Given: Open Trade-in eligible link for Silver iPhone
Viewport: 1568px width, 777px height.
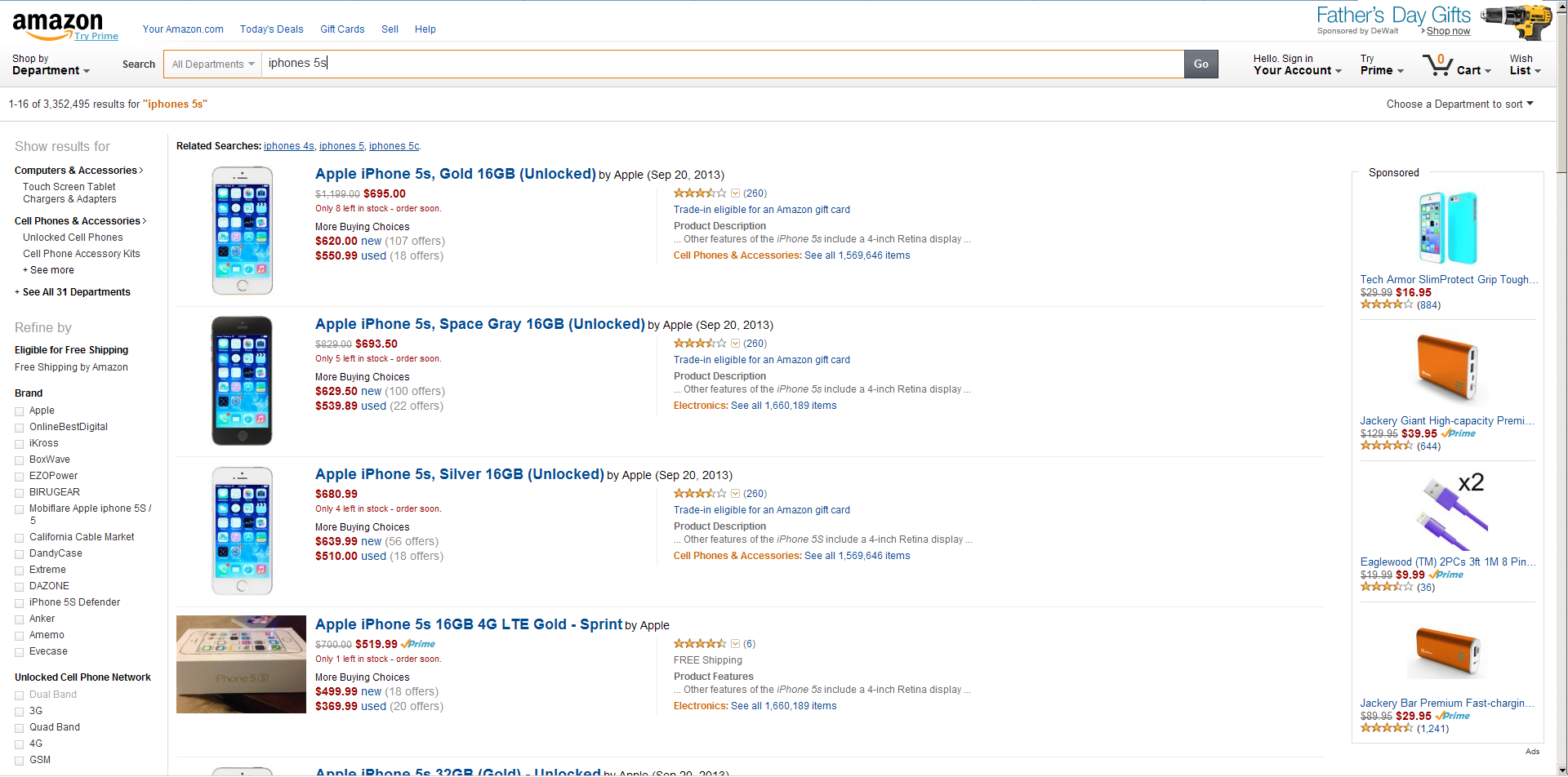Looking at the screenshot, I should pyautogui.click(x=761, y=510).
